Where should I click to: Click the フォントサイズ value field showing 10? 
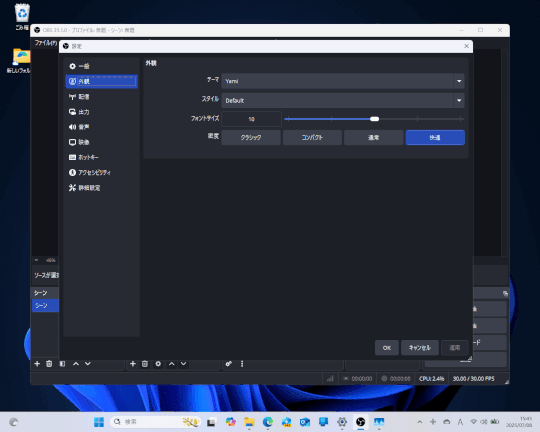pyautogui.click(x=251, y=119)
